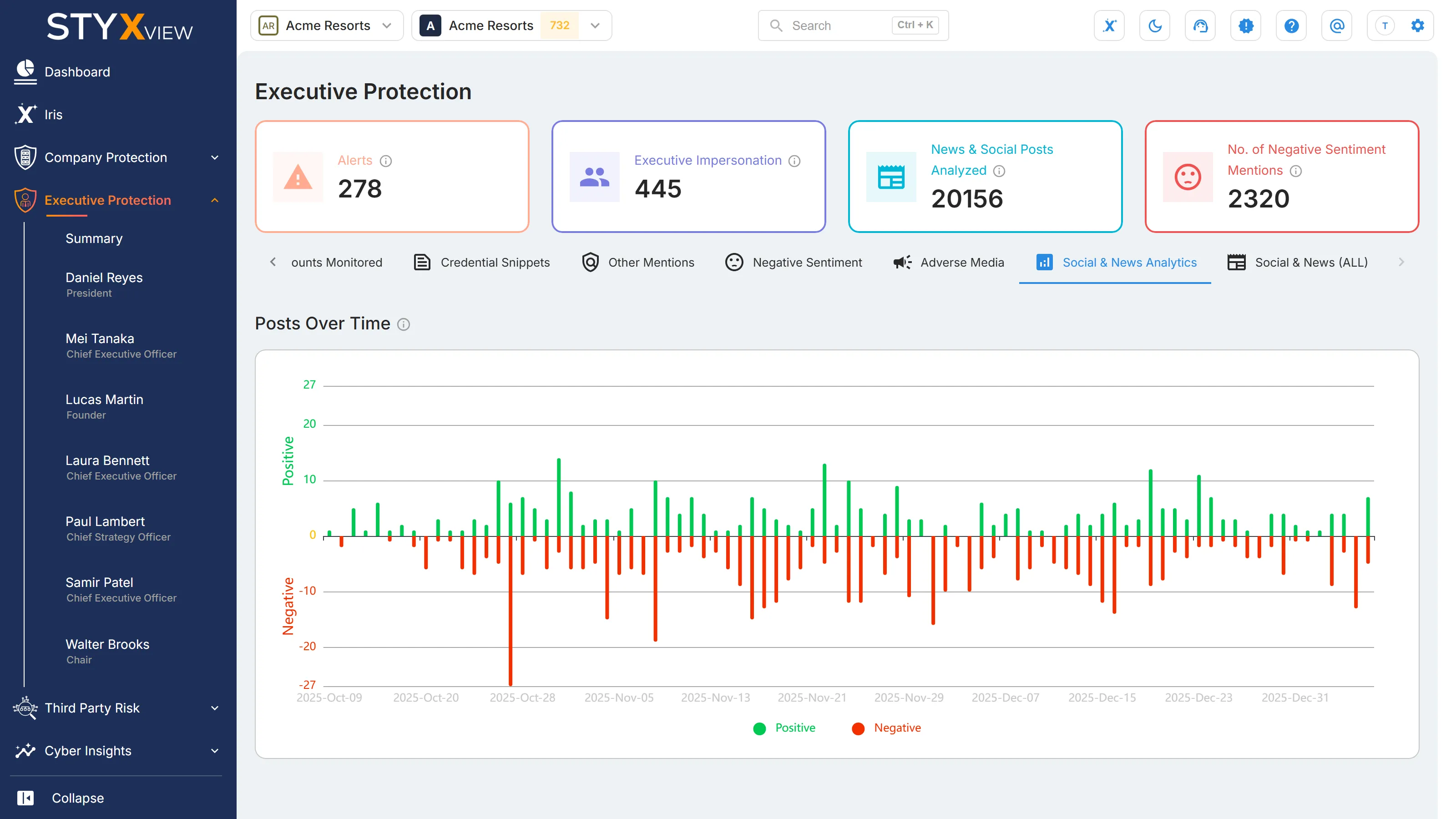Click the News & Social Posts calendar icon
The height and width of the screenshot is (819, 1456).
[x=891, y=177]
